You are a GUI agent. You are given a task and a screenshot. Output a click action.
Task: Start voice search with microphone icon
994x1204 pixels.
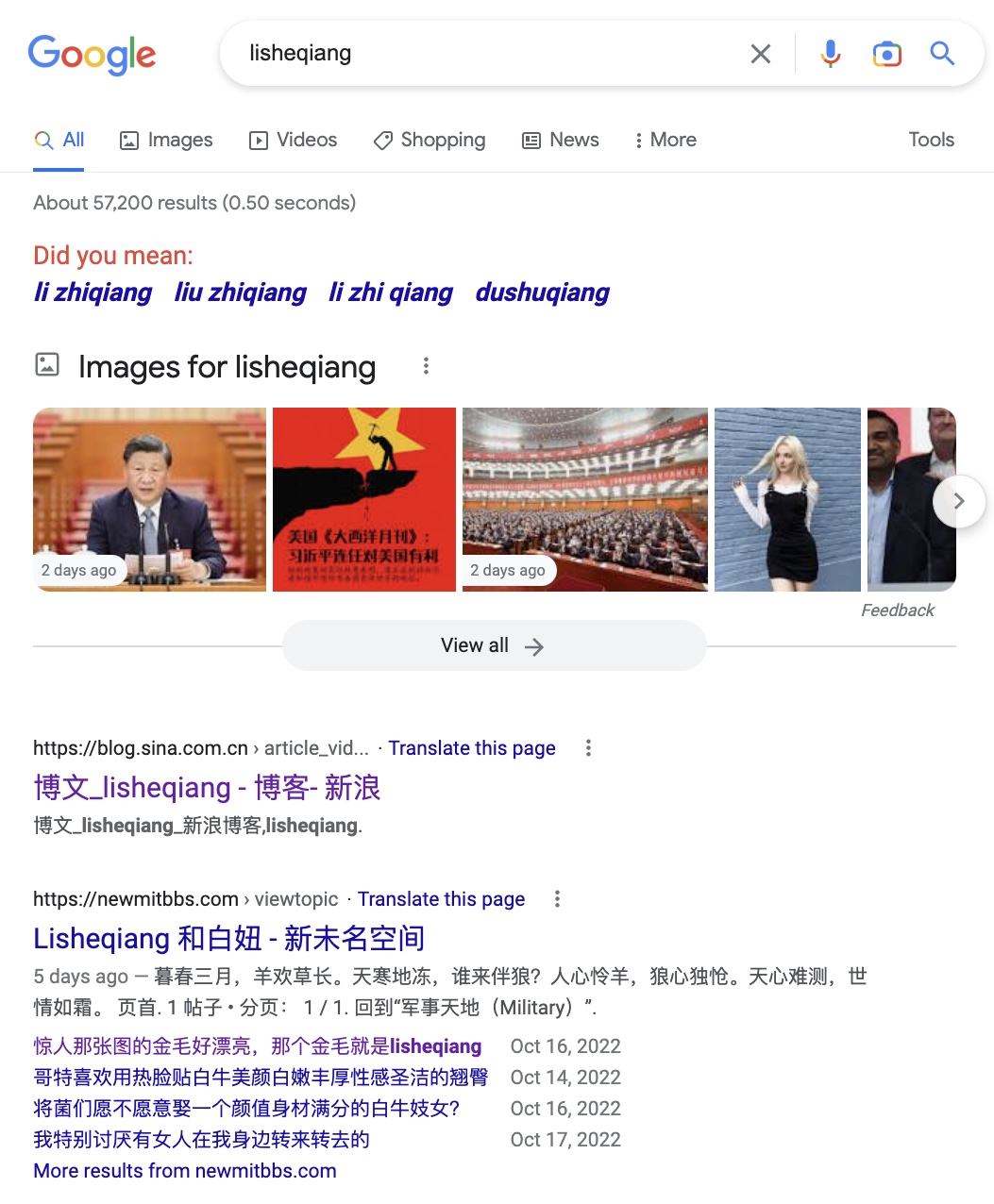831,54
